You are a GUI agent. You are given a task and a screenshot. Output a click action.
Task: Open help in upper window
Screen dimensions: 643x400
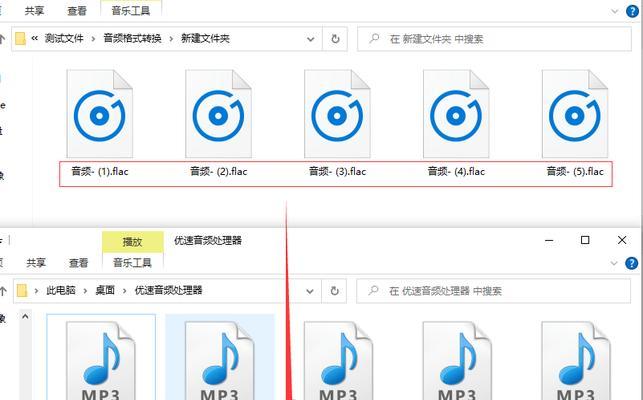(x=632, y=11)
